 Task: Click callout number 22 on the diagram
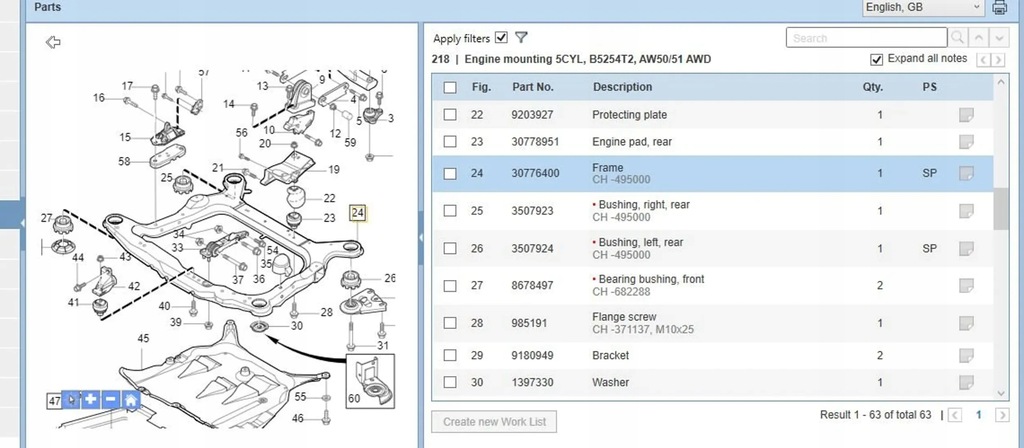coord(330,198)
